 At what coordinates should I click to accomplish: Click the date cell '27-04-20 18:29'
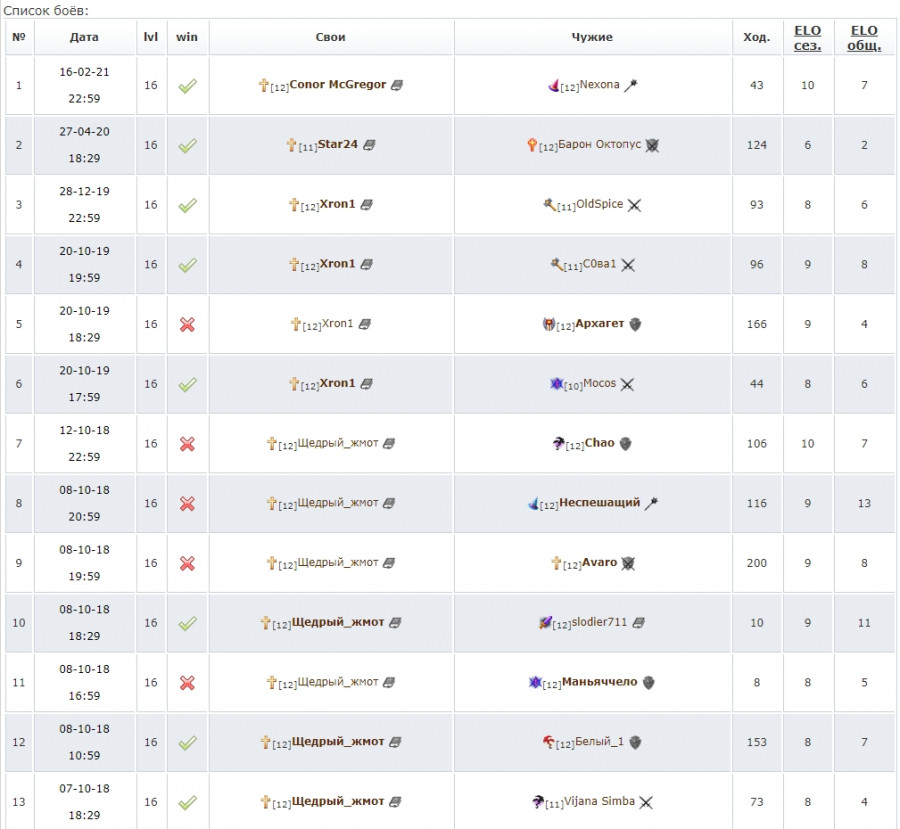84,145
